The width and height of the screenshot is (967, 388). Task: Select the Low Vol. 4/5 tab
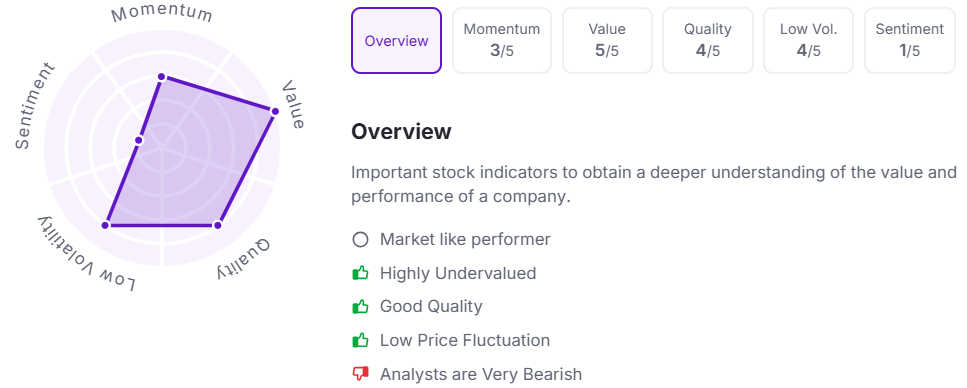click(x=809, y=41)
